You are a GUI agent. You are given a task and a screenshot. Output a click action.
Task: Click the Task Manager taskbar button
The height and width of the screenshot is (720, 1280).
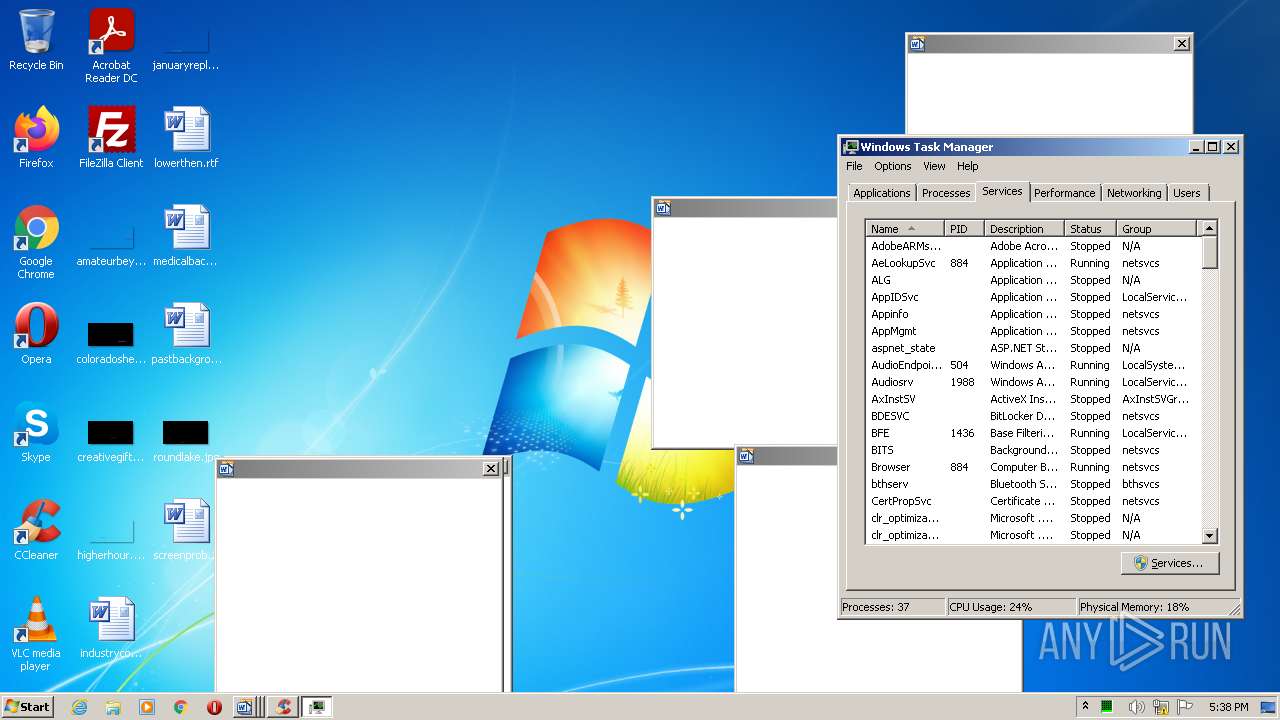click(x=317, y=707)
